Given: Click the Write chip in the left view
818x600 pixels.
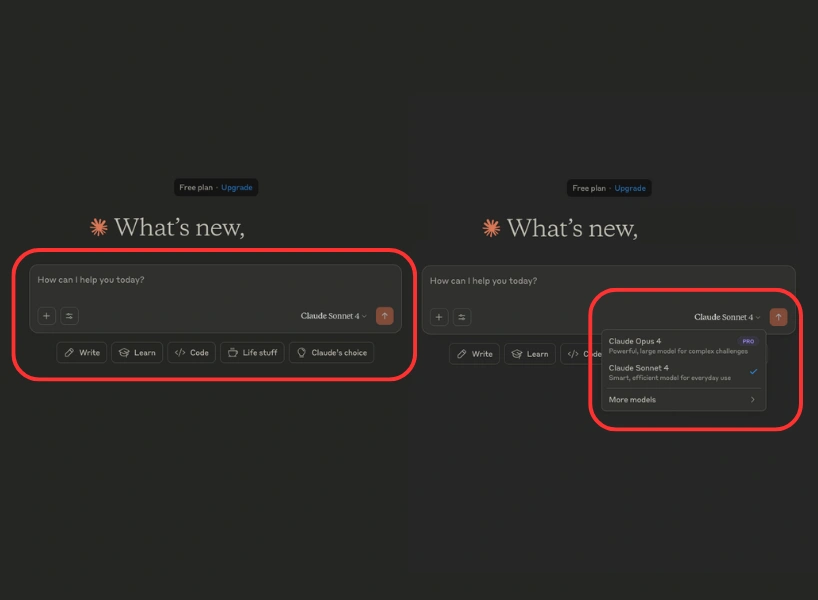Looking at the screenshot, I should click(x=82, y=353).
